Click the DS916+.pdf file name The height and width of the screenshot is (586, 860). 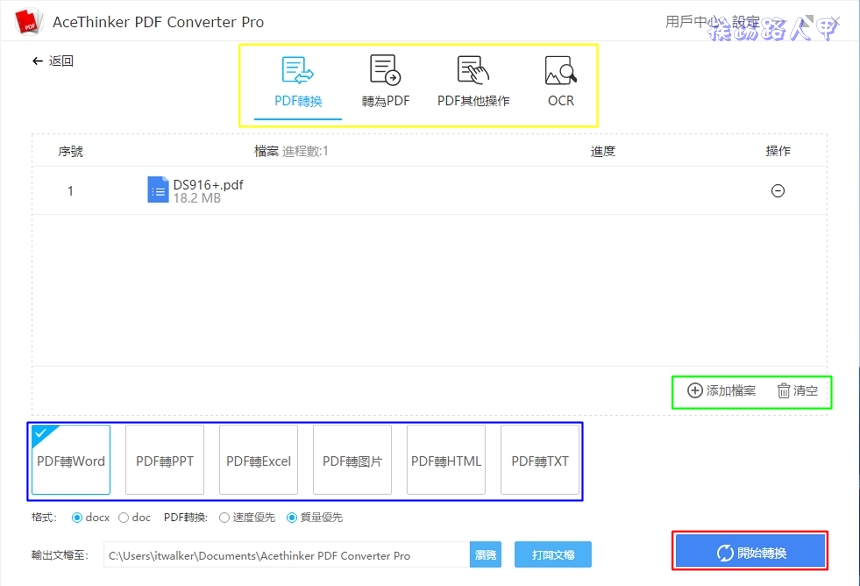tap(208, 184)
